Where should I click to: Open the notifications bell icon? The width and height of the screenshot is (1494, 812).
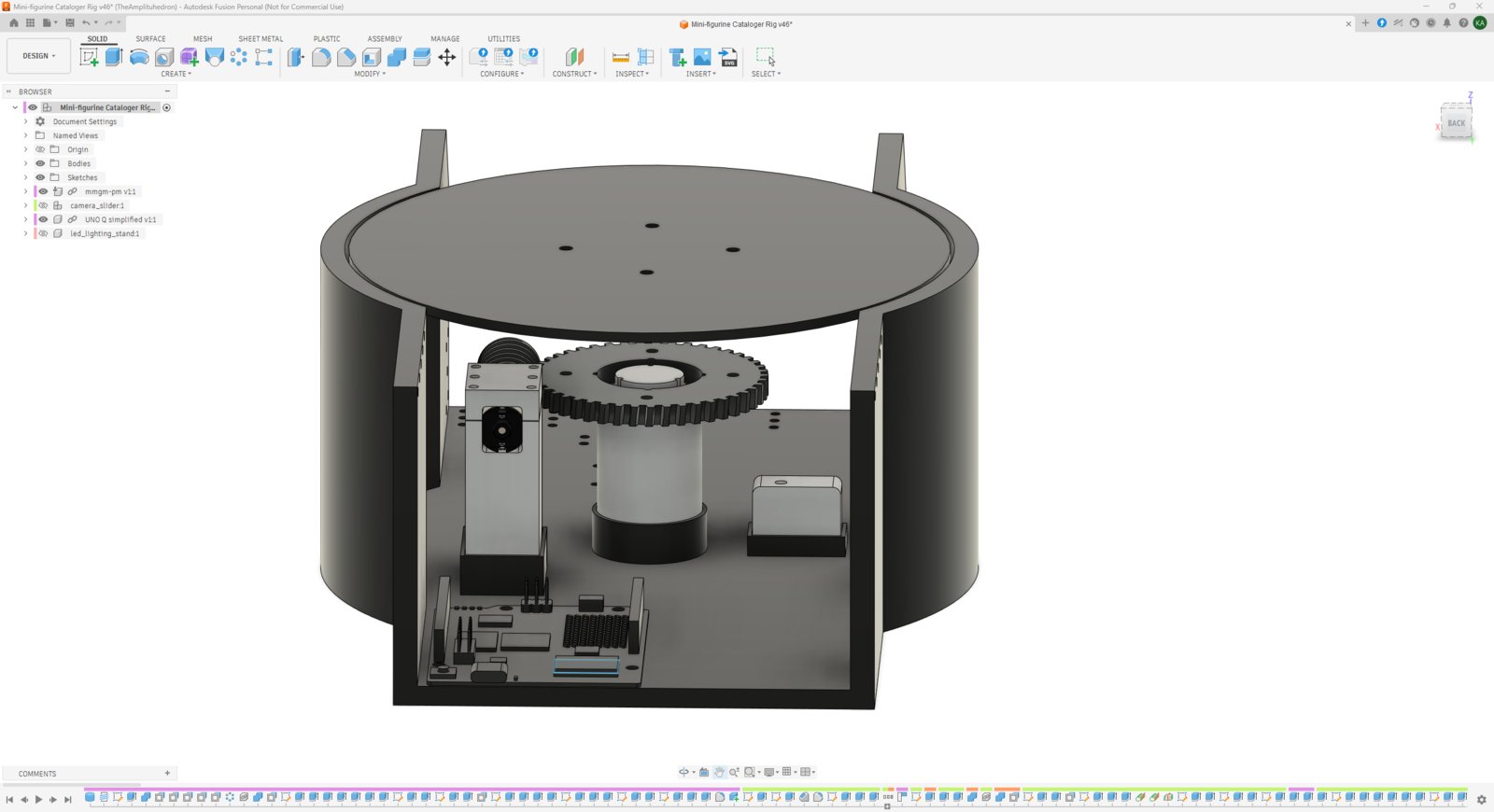1447,22
